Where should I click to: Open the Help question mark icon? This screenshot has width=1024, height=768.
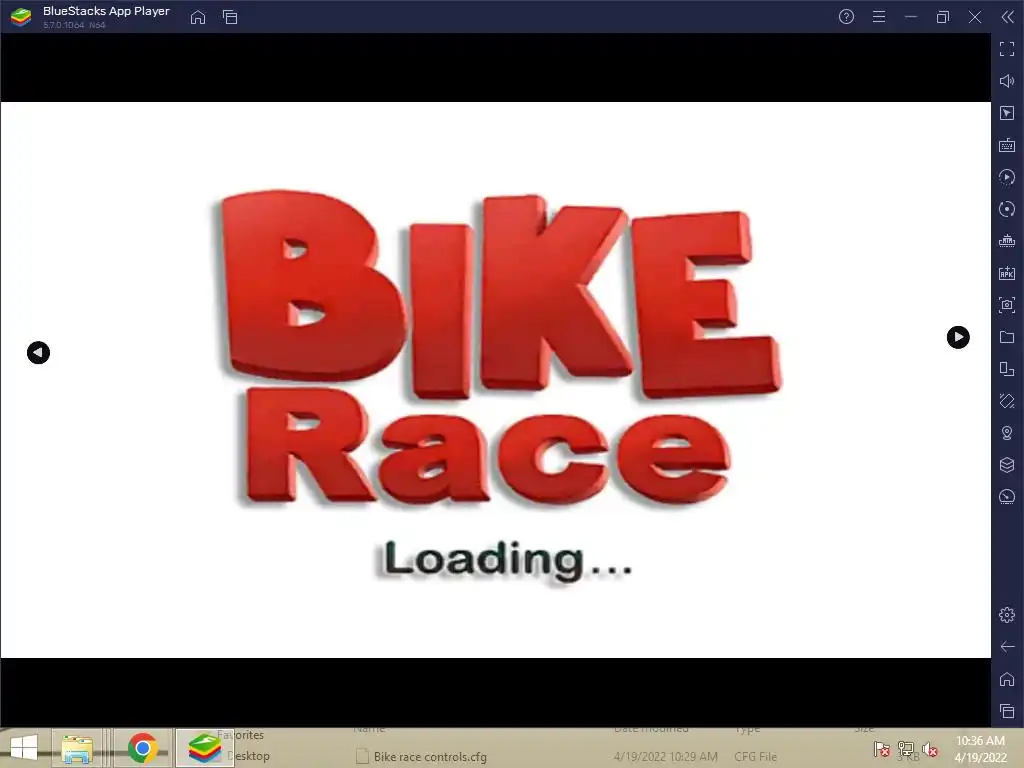846,17
